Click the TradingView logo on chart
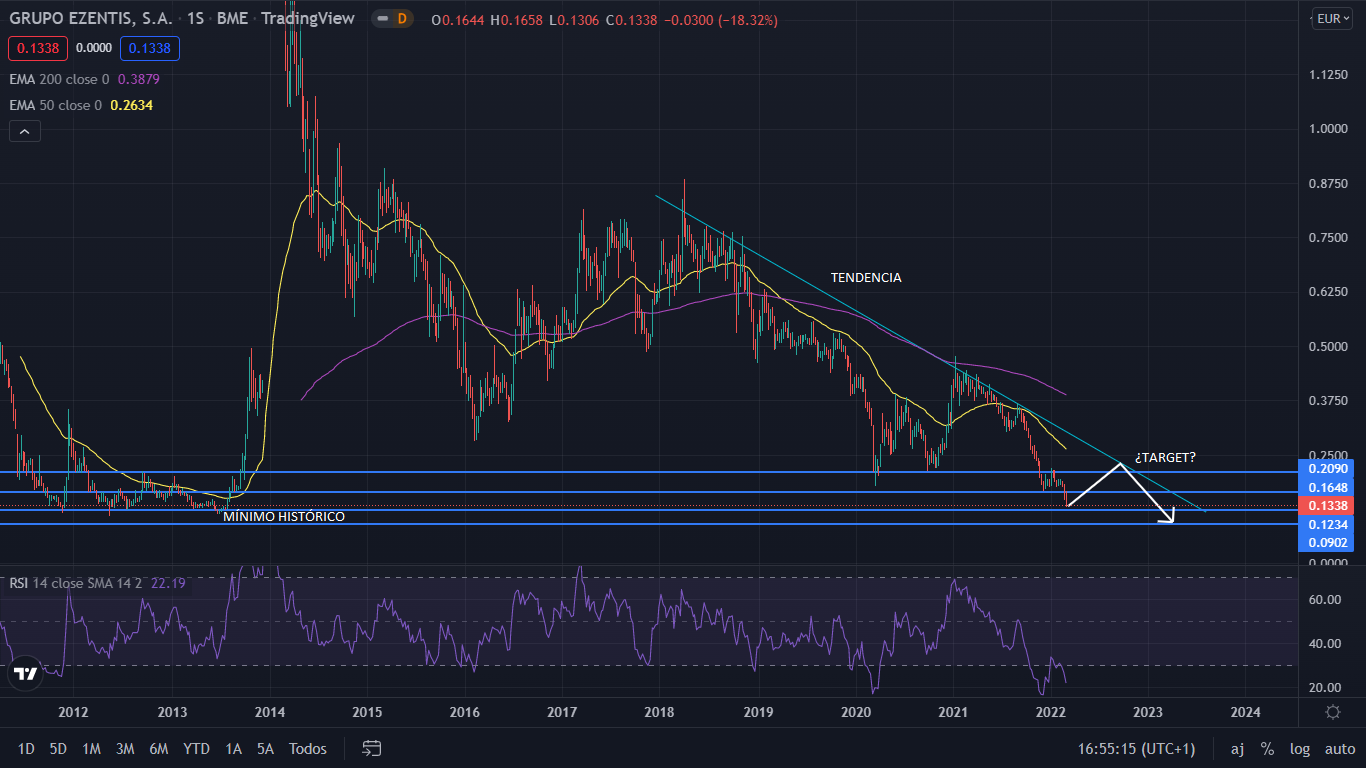This screenshot has width=1366, height=768. pyautogui.click(x=26, y=674)
